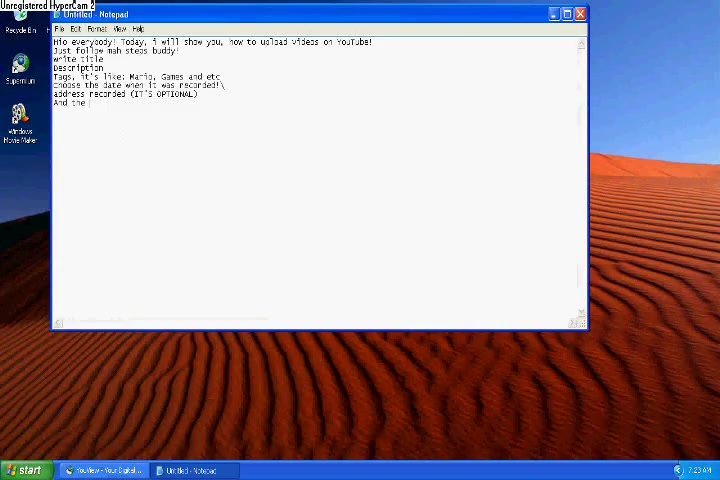
Task: Open the Edit menu in Notepad
Action: click(x=75, y=29)
